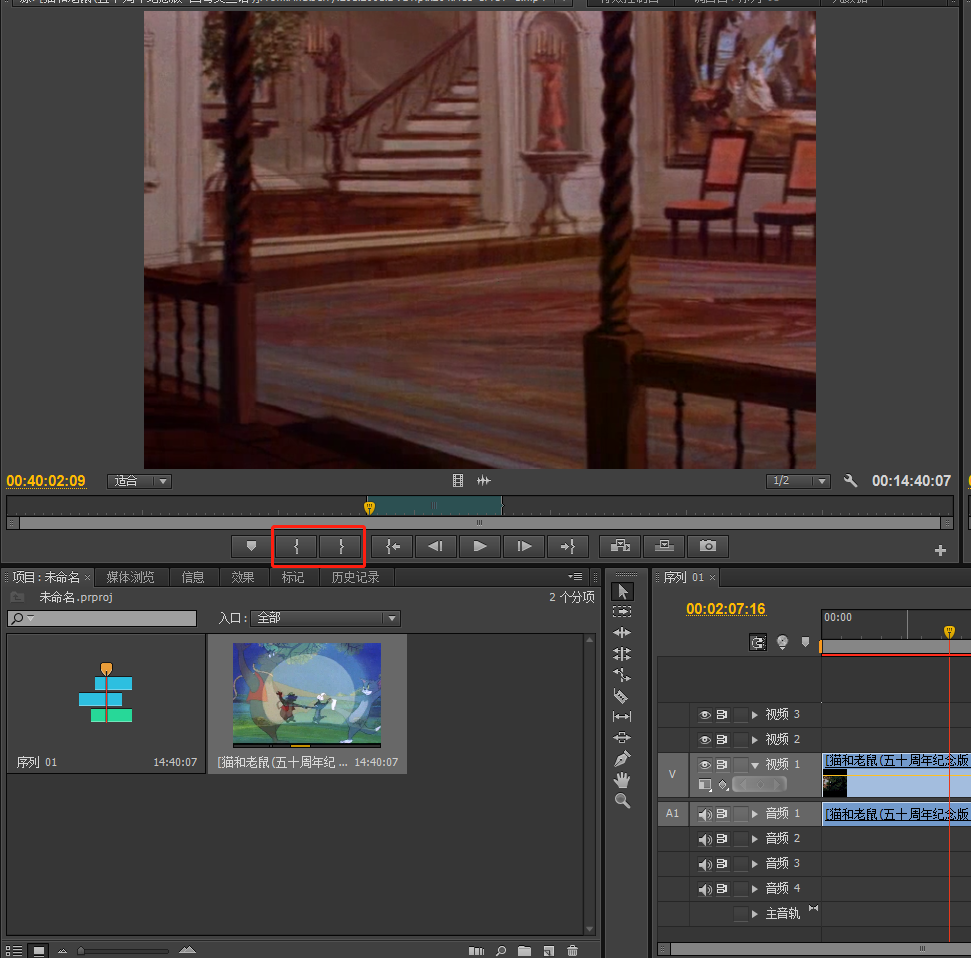Click the V source patch button
This screenshot has height=958, width=971.
point(673,774)
